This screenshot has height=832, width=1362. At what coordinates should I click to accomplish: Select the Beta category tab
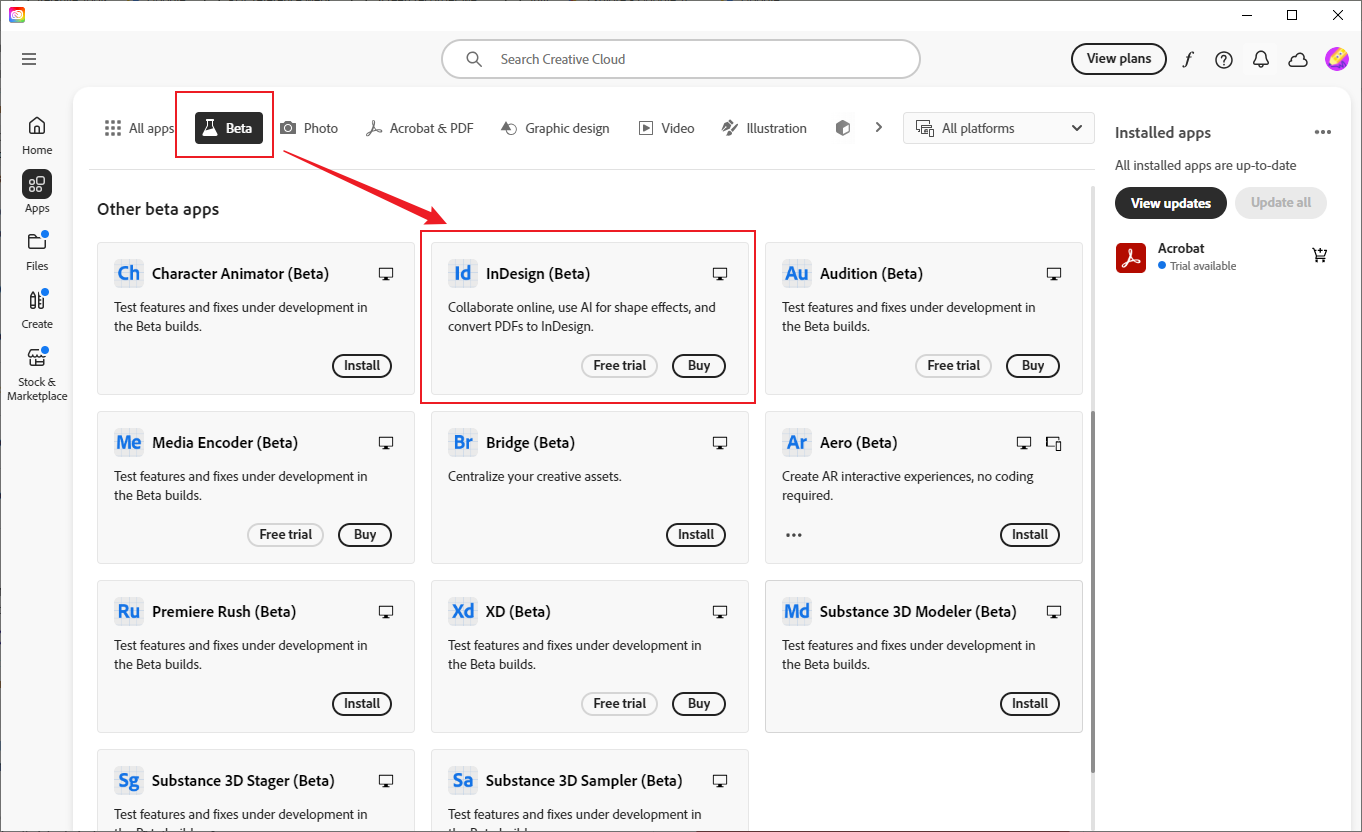(x=228, y=128)
